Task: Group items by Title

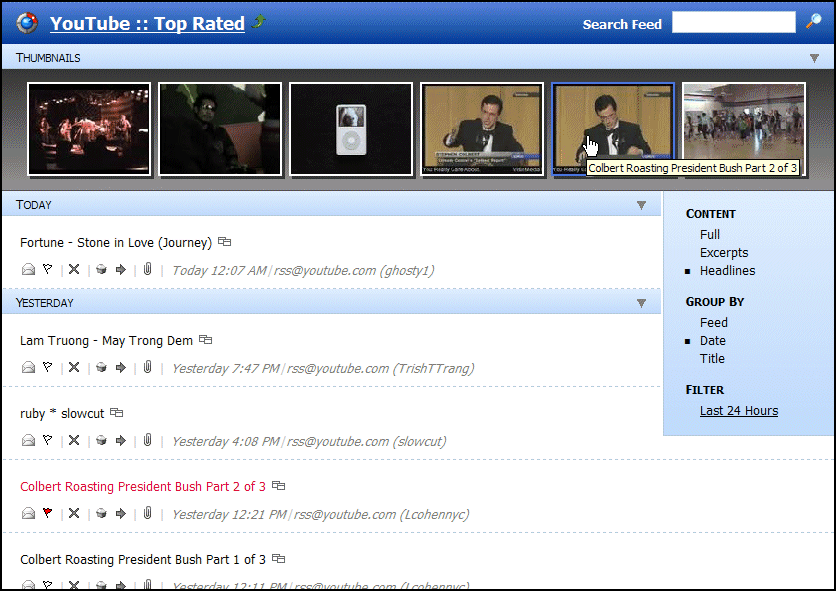Action: tap(712, 359)
